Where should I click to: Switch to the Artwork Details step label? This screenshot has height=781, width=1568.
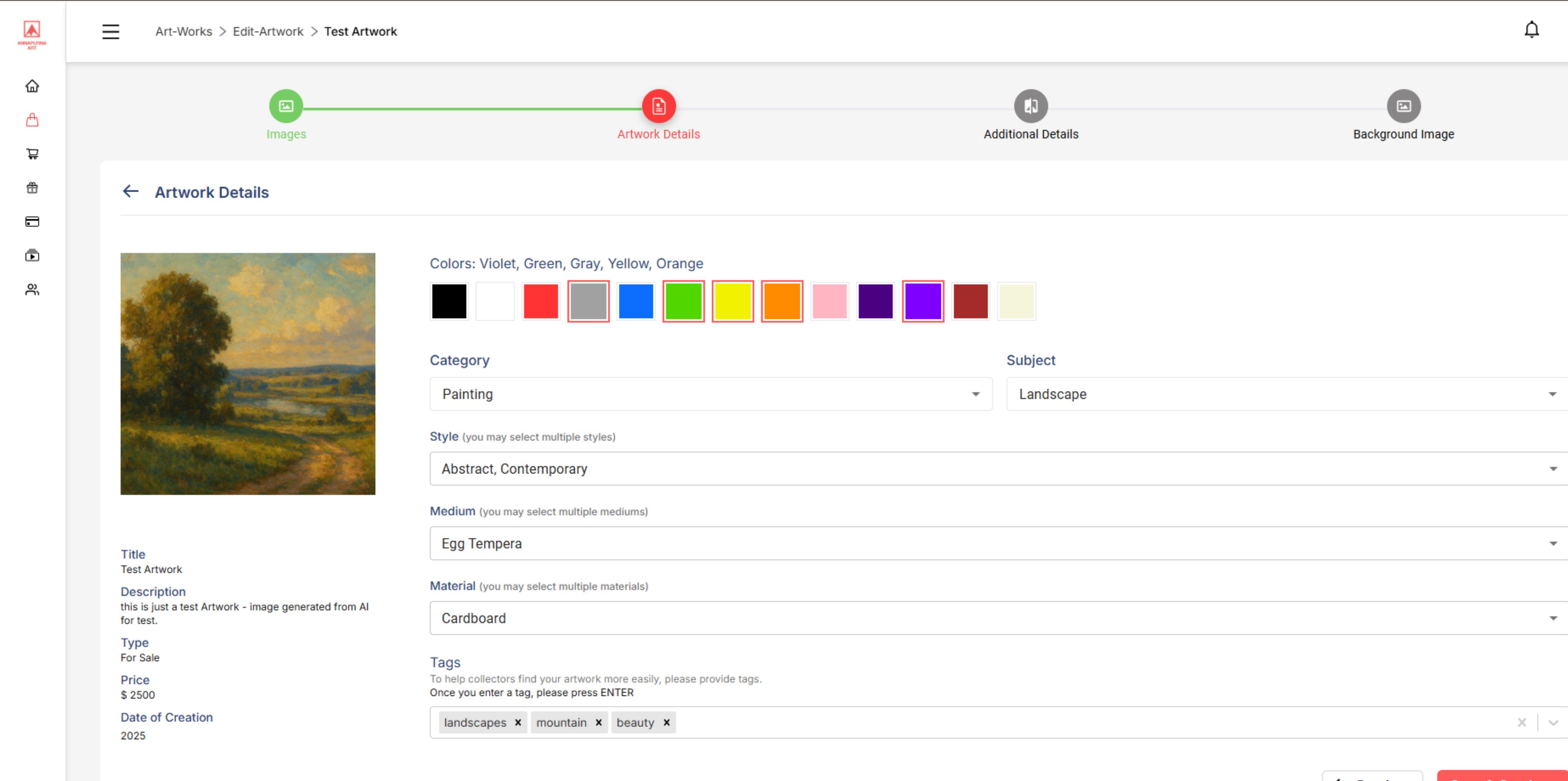(659, 135)
